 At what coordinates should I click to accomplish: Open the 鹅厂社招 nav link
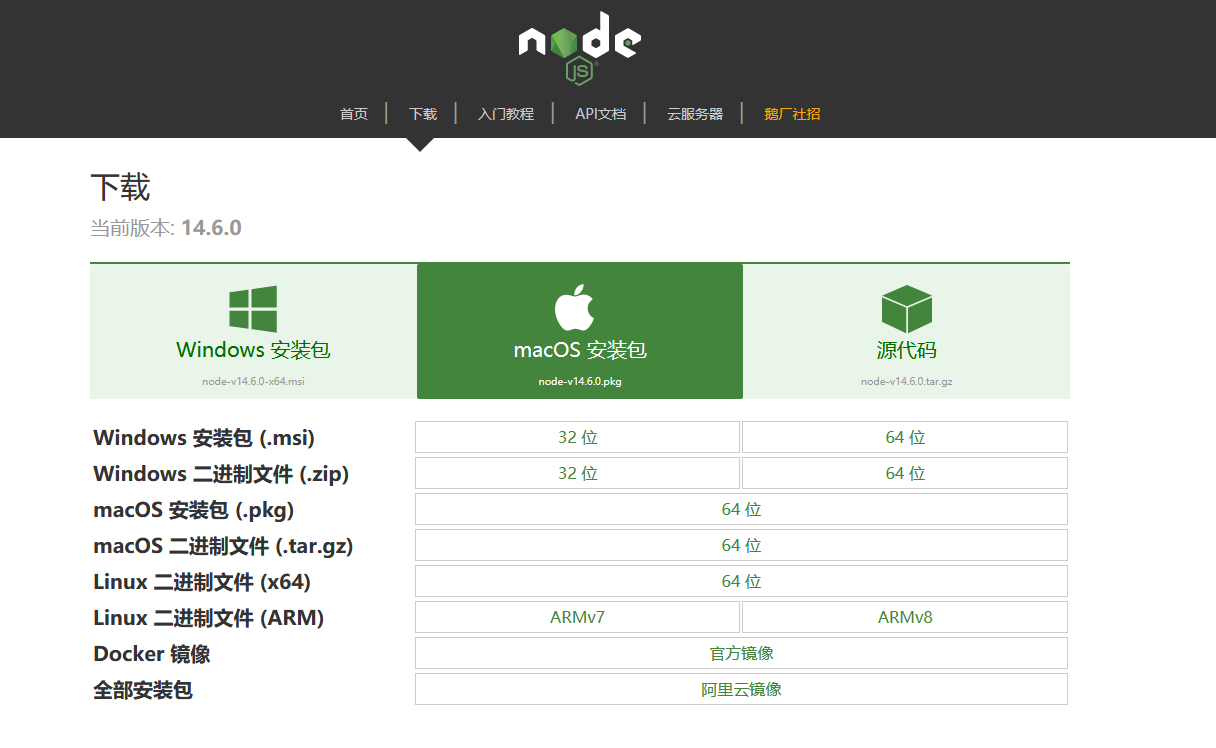[x=792, y=114]
